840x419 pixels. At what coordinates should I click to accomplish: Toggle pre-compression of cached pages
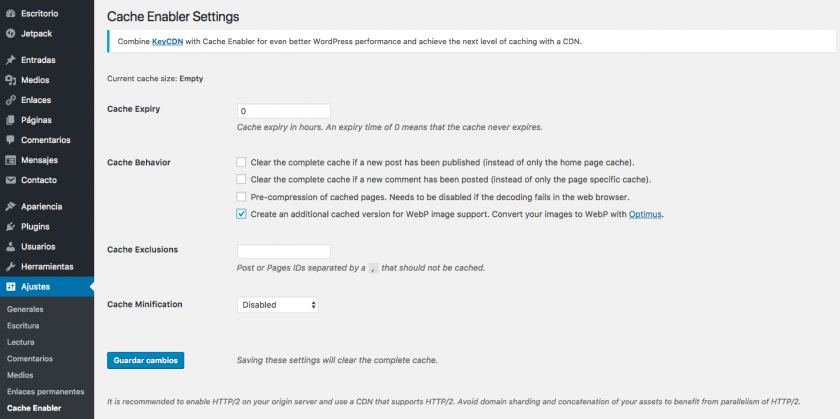[241, 197]
